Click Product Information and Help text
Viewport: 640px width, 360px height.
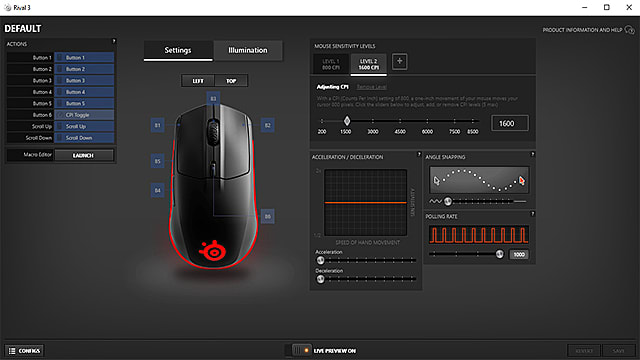[x=582, y=30]
